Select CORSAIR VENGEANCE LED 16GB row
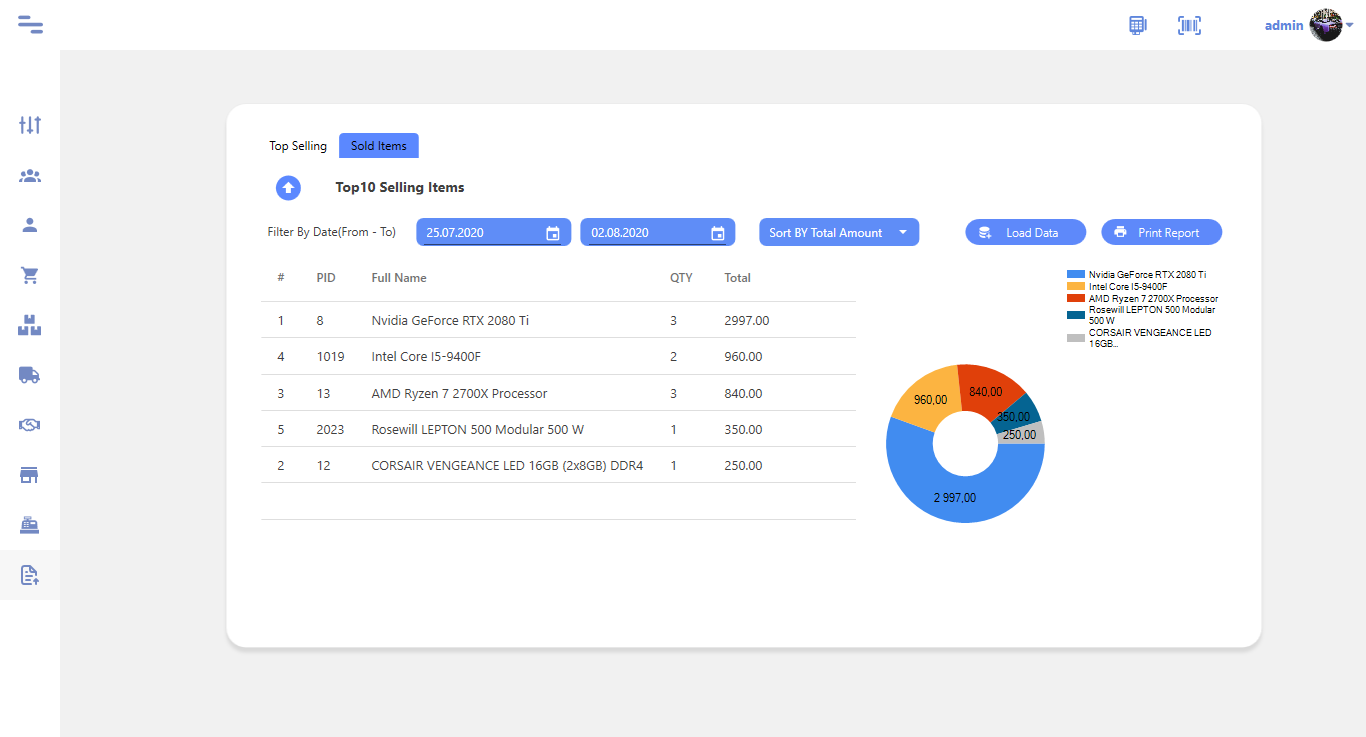 tap(558, 465)
